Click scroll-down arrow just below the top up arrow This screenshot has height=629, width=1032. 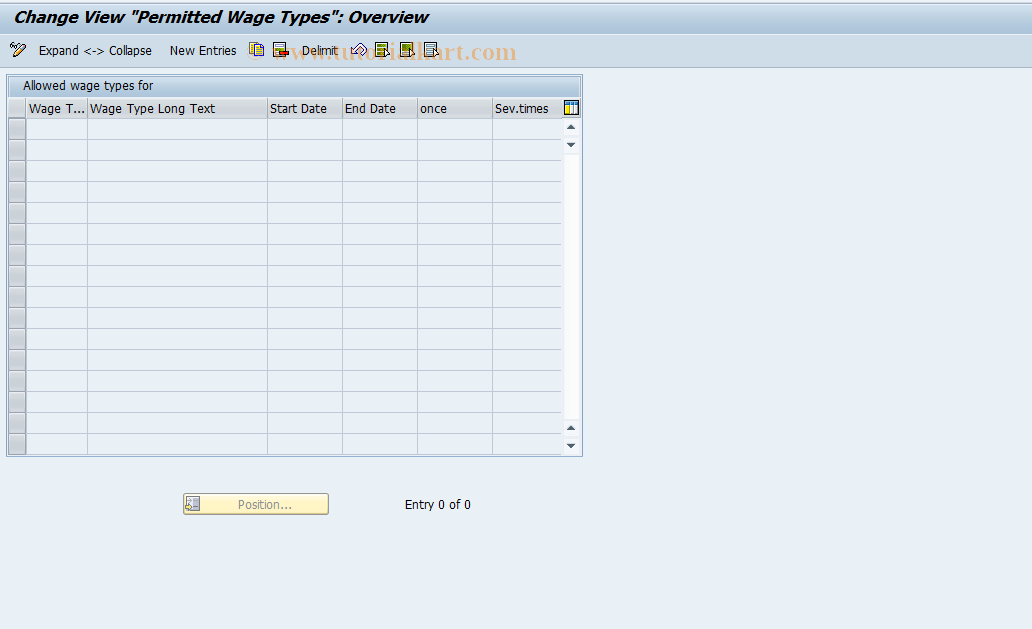pos(571,145)
